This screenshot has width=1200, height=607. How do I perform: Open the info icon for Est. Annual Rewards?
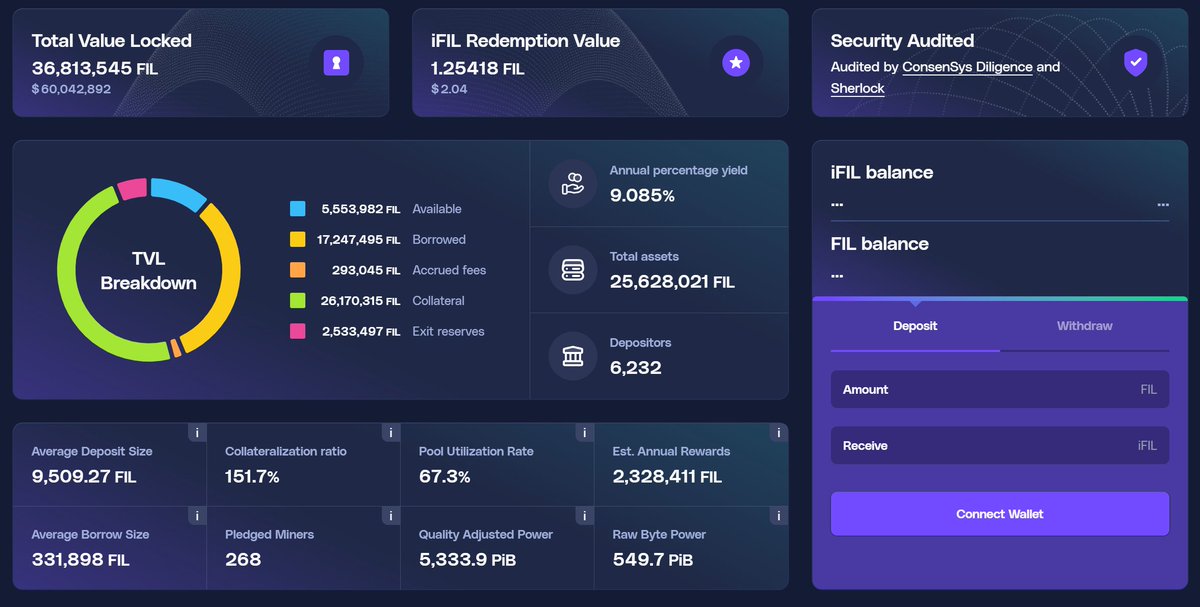click(x=778, y=432)
